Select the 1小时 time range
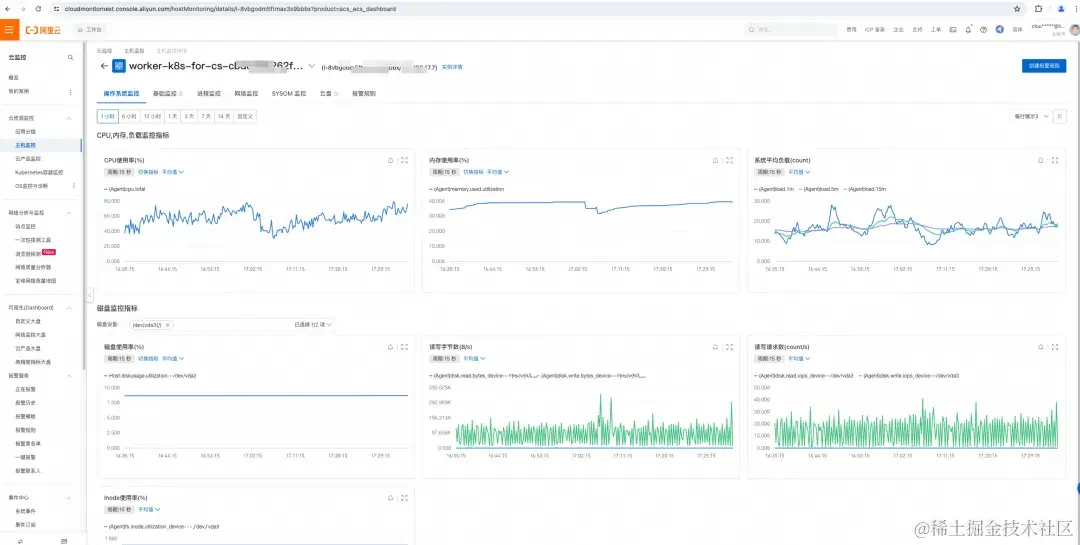 point(108,116)
